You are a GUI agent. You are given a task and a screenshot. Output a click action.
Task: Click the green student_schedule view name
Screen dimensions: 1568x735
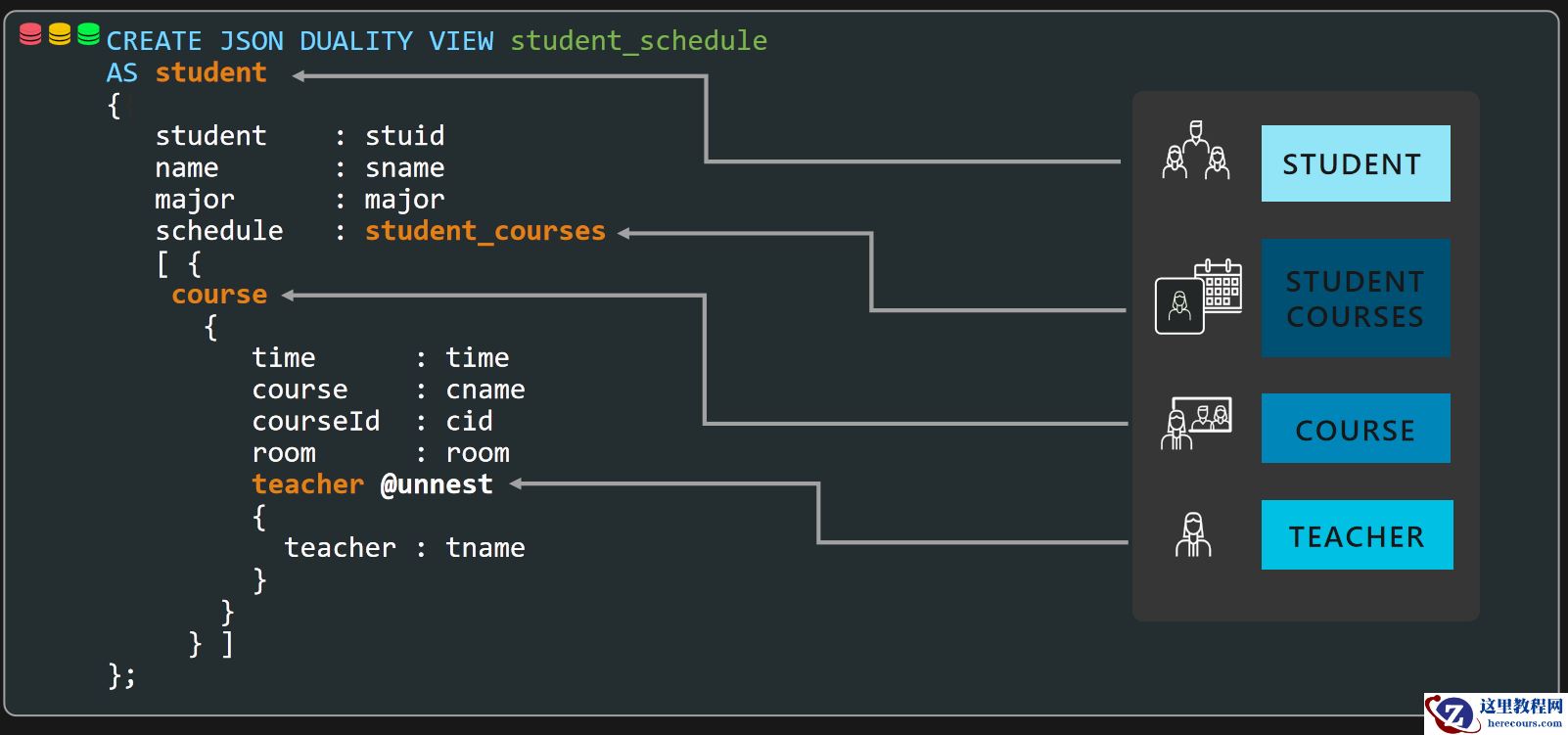pyautogui.click(x=638, y=41)
